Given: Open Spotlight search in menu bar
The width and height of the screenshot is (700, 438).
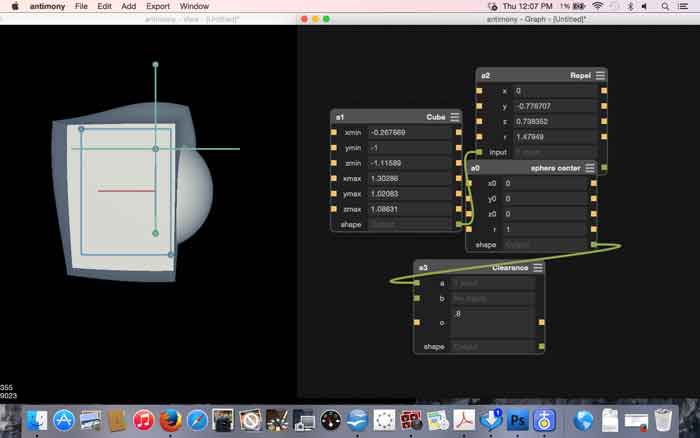Looking at the screenshot, I should (665, 6).
